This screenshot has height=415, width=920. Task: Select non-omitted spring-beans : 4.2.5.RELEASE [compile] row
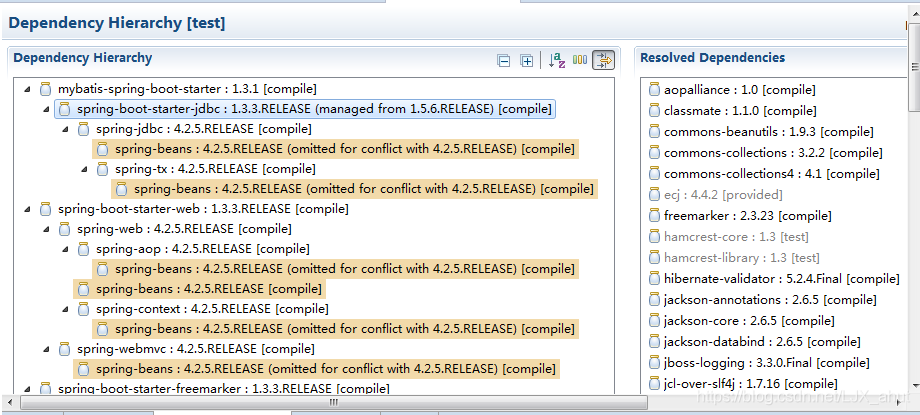tap(199, 289)
